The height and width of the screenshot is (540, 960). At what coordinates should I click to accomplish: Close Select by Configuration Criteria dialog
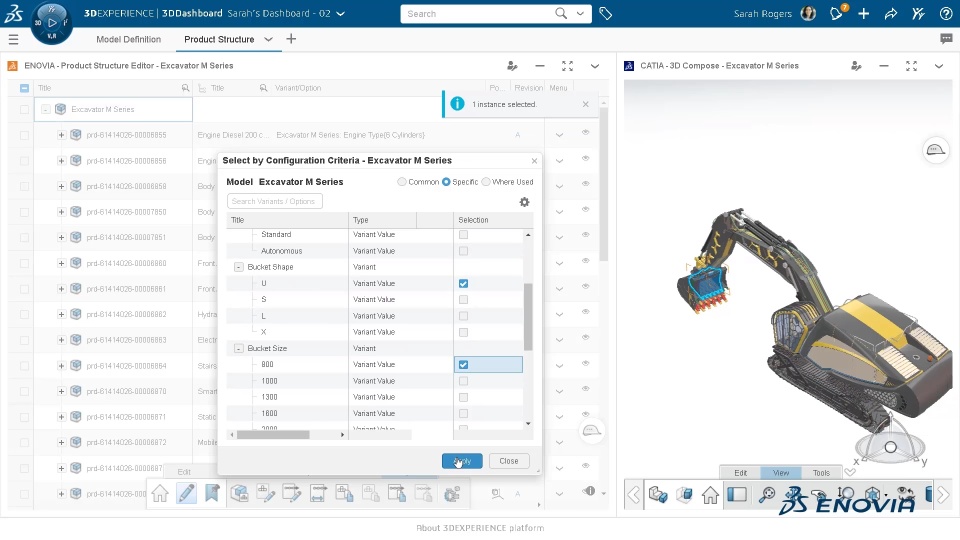coord(534,161)
